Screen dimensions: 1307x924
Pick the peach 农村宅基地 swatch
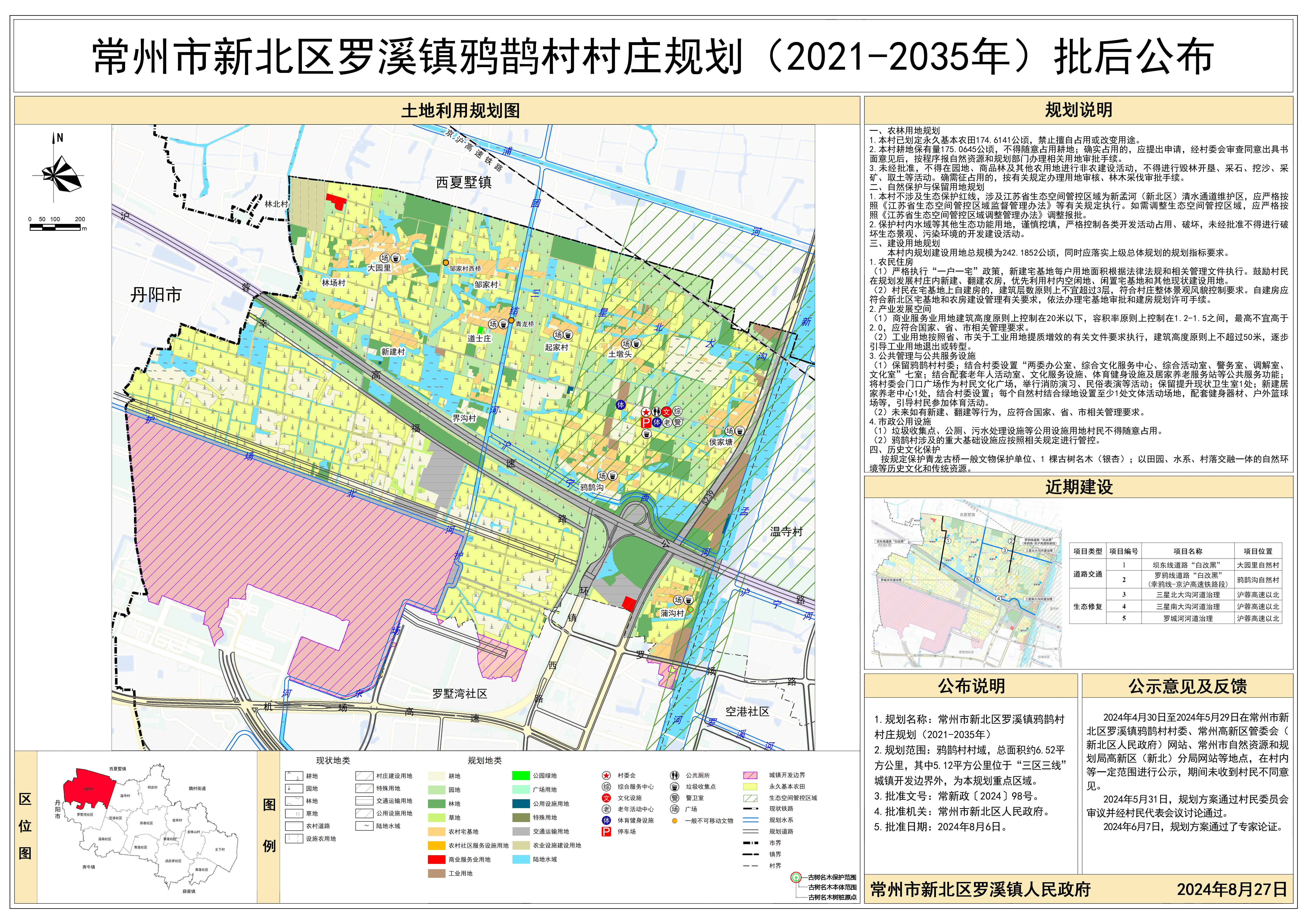pyautogui.click(x=437, y=832)
